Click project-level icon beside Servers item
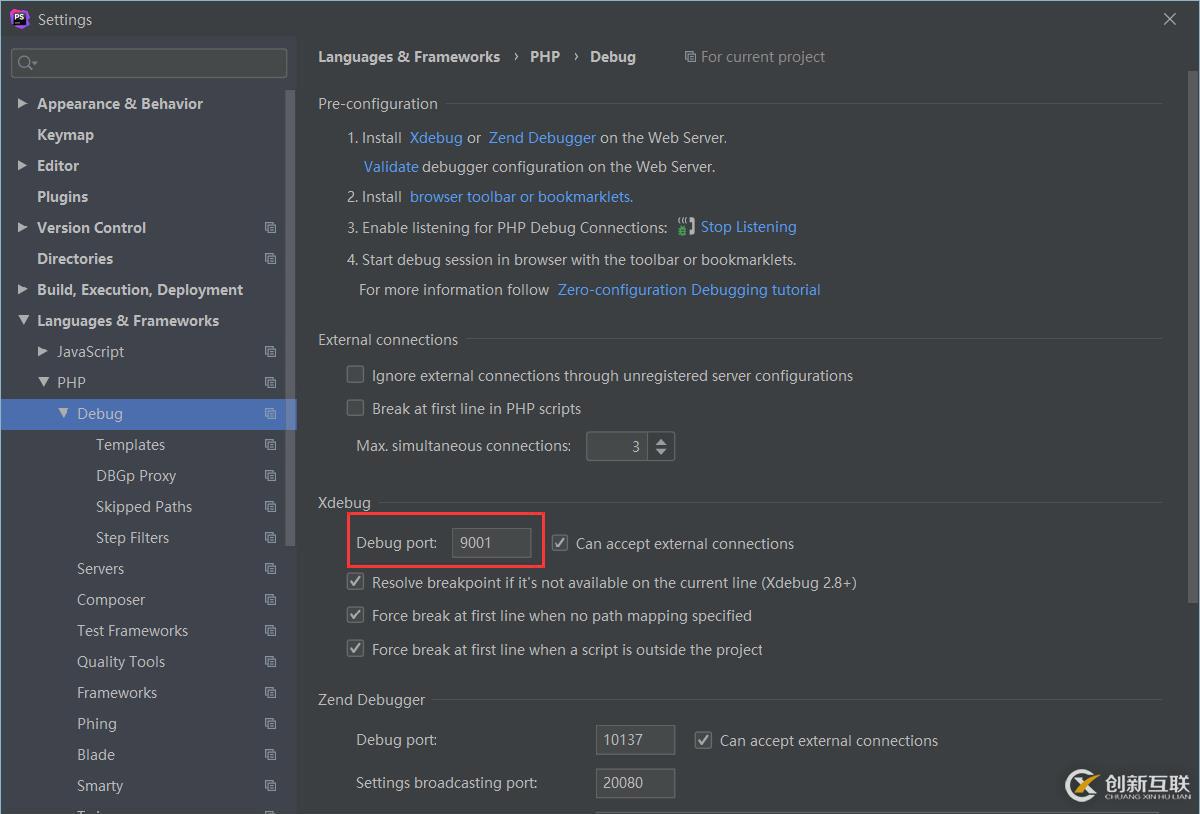Image resolution: width=1200 pixels, height=814 pixels. tap(270, 569)
